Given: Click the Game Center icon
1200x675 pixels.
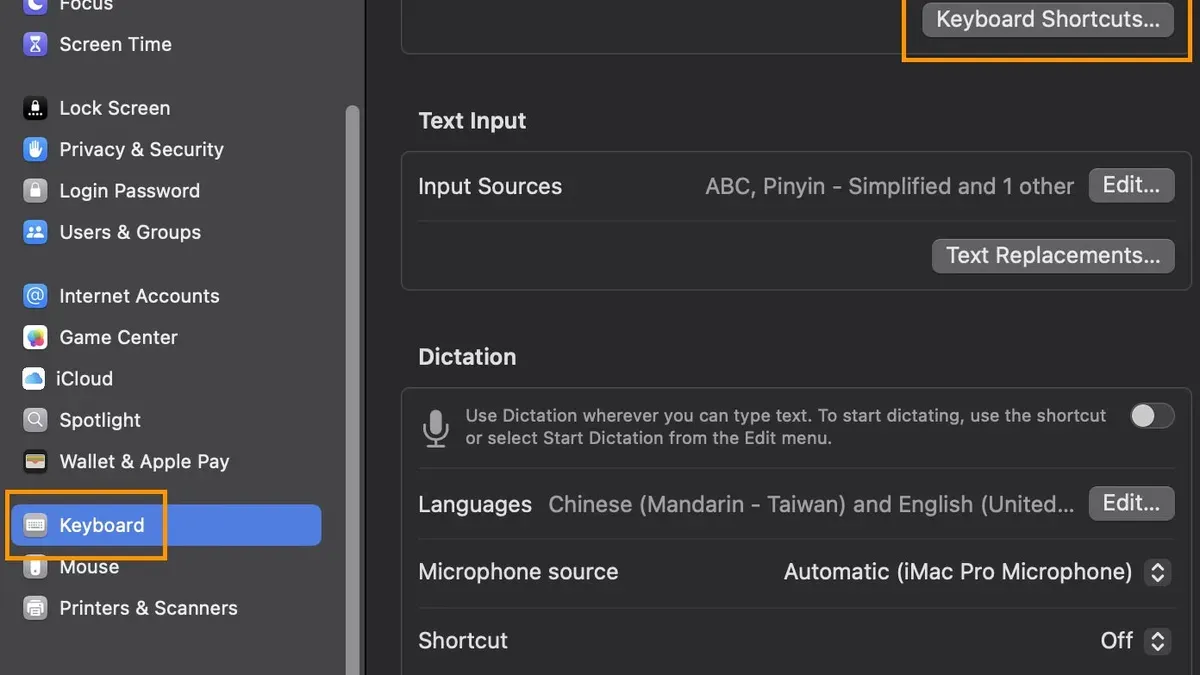Looking at the screenshot, I should click(x=36, y=337).
